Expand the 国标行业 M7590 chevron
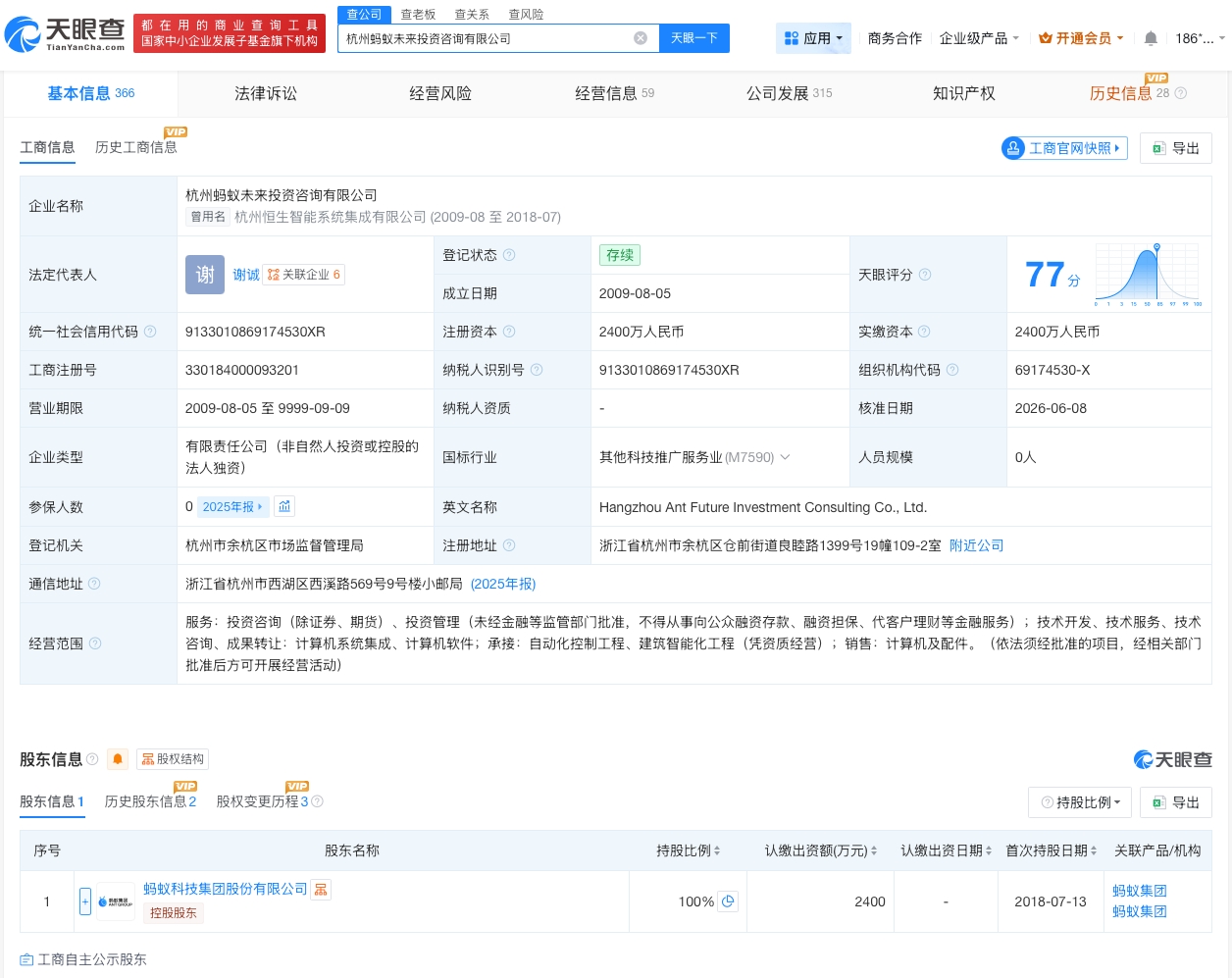 coord(785,457)
